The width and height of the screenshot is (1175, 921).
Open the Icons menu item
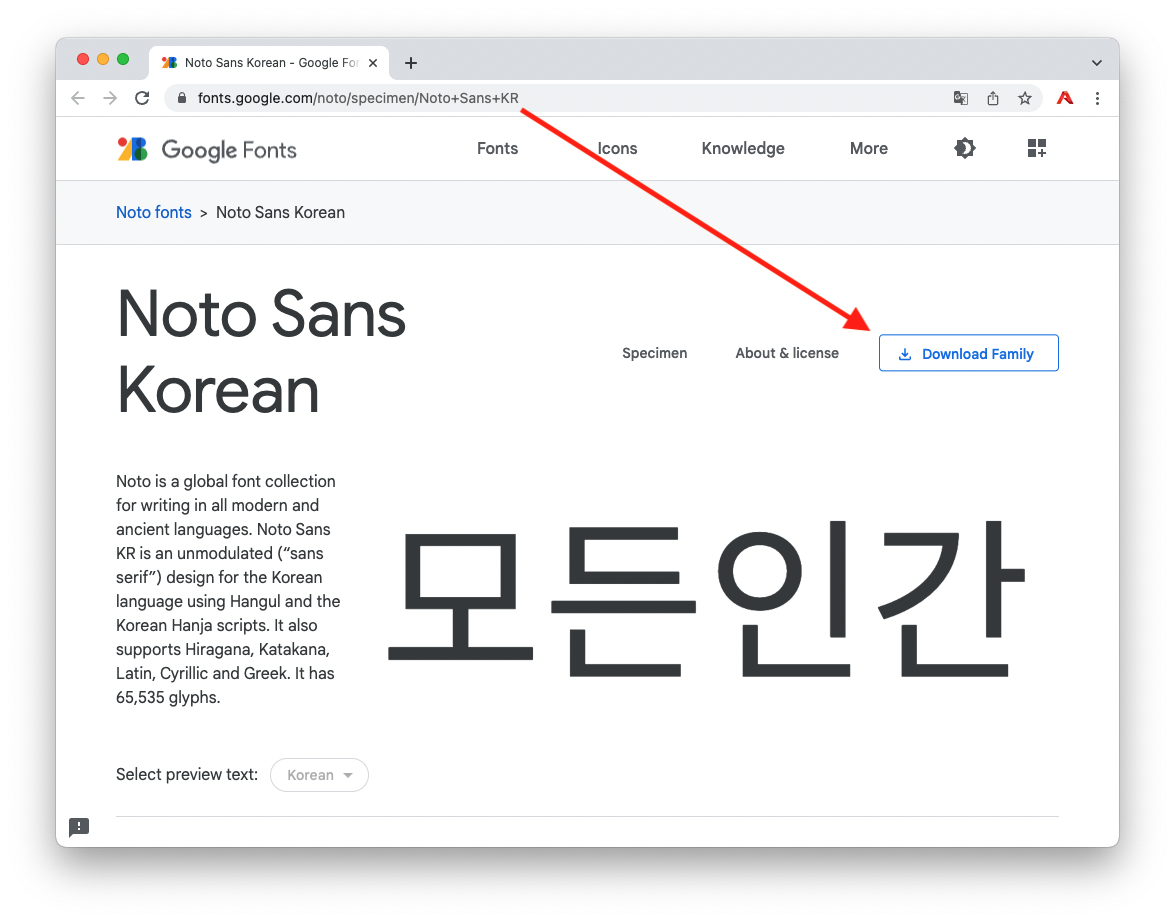pos(617,148)
